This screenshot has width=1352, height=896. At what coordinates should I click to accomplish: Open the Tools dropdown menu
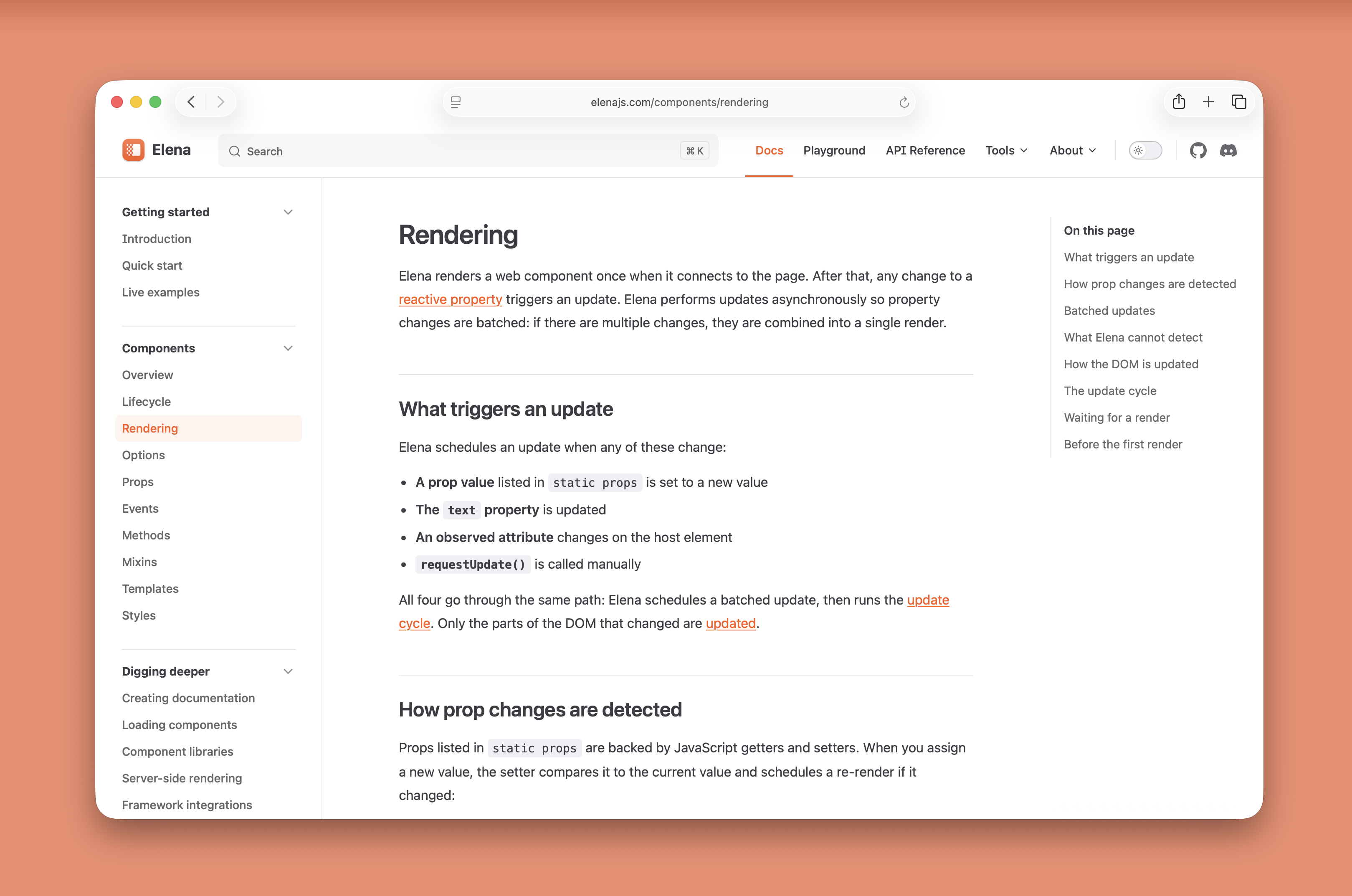1006,150
